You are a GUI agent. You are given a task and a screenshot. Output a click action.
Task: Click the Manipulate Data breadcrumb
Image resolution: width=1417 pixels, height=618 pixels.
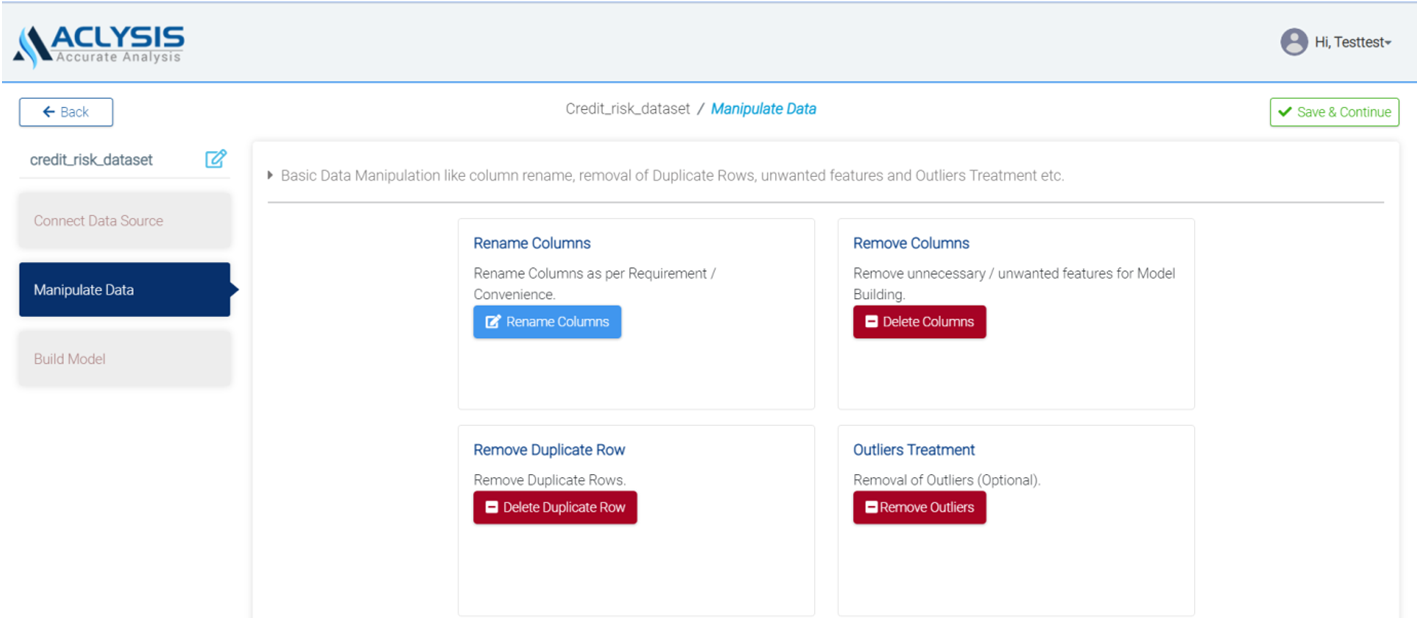[x=763, y=109]
